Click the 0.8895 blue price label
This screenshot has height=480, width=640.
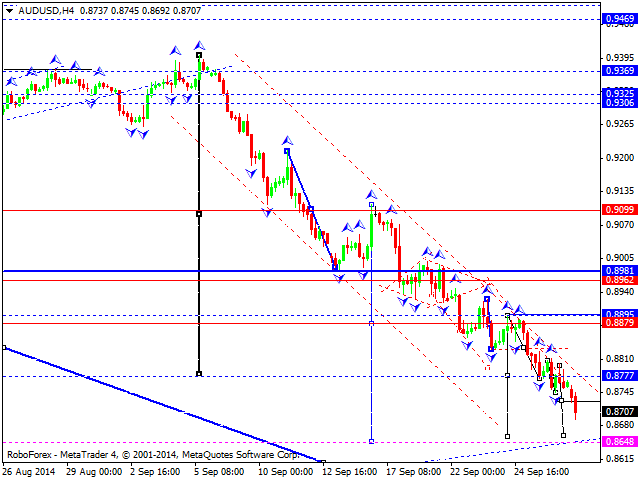coord(620,314)
